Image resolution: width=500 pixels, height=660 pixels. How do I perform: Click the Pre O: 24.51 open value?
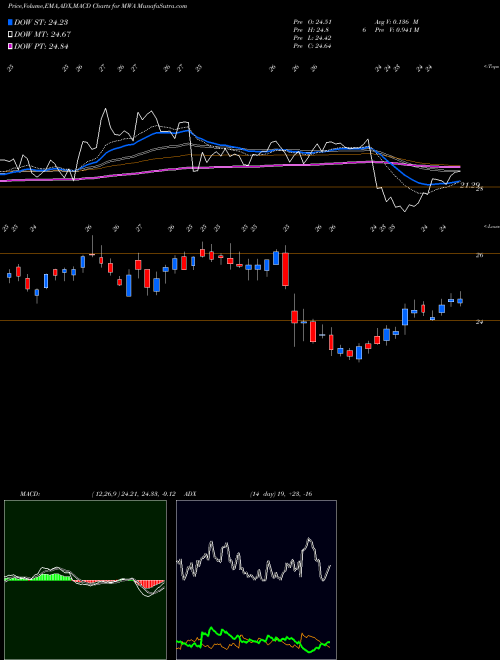click(312, 22)
